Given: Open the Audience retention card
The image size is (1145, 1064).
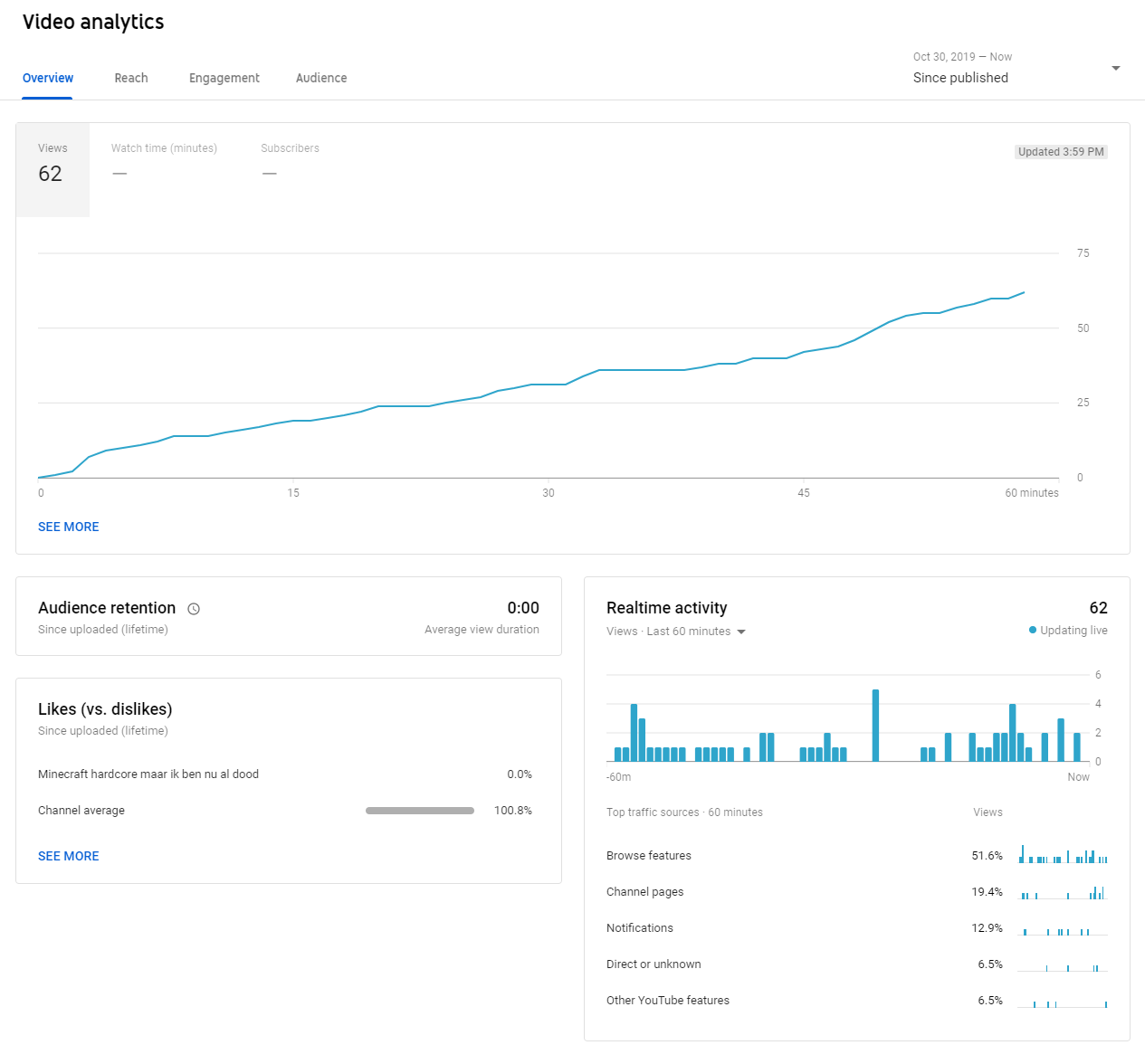Looking at the screenshot, I should click(288, 616).
